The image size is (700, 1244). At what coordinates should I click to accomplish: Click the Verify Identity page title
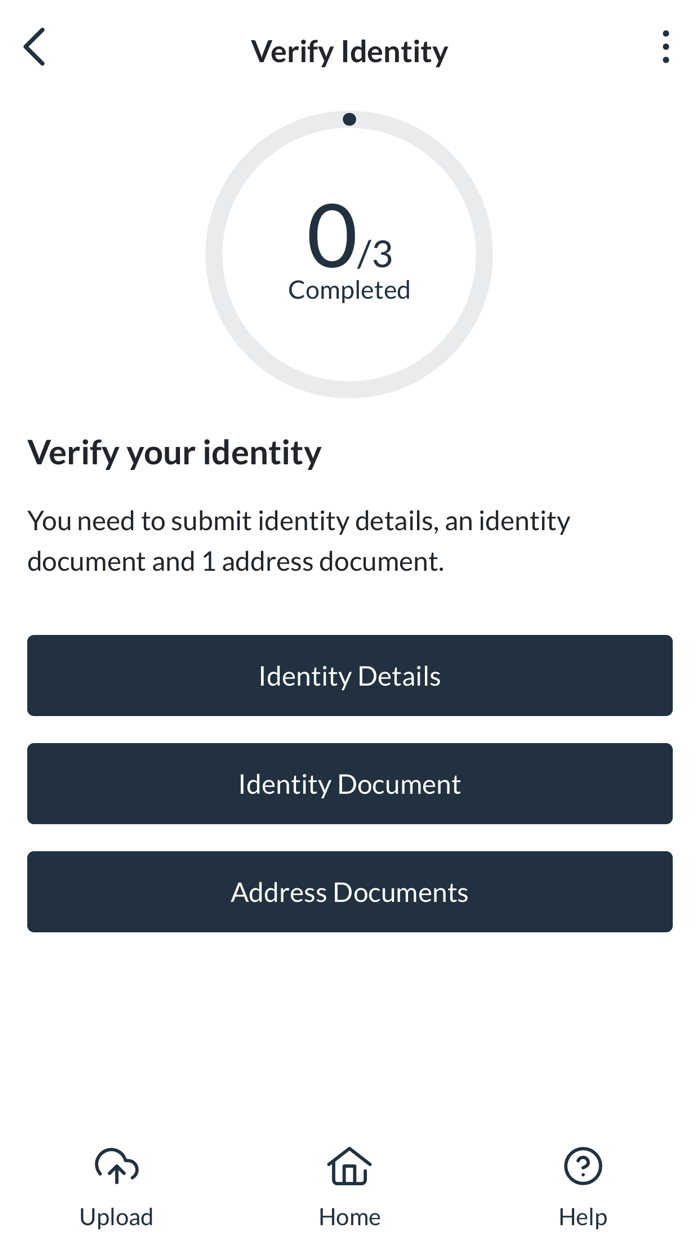click(x=349, y=51)
